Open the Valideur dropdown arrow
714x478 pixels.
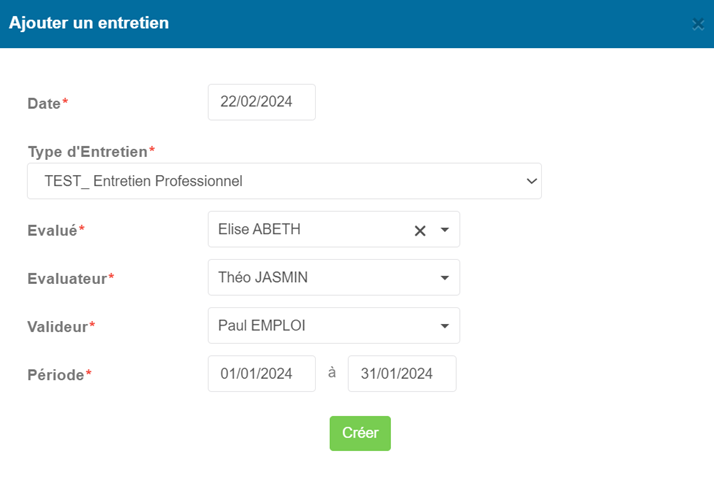tap(445, 326)
